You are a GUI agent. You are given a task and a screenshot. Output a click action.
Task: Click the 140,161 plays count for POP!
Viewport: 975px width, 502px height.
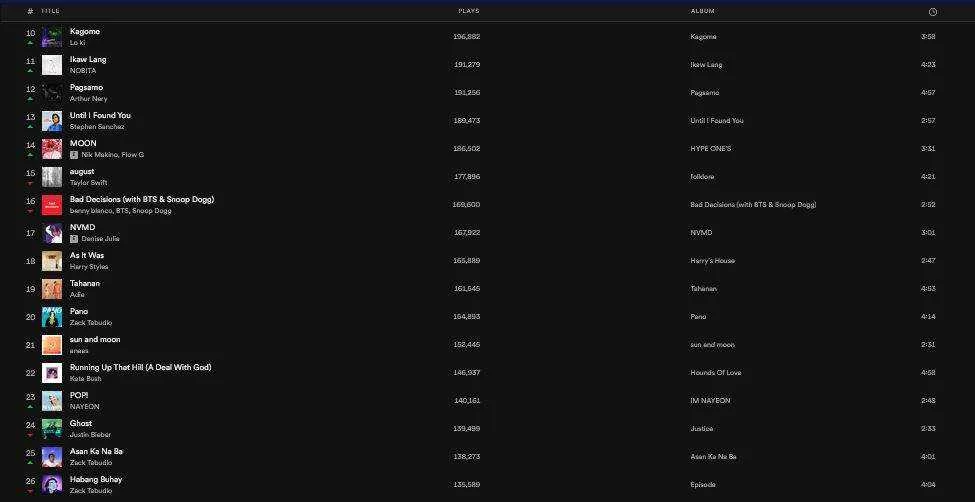[x=466, y=401]
